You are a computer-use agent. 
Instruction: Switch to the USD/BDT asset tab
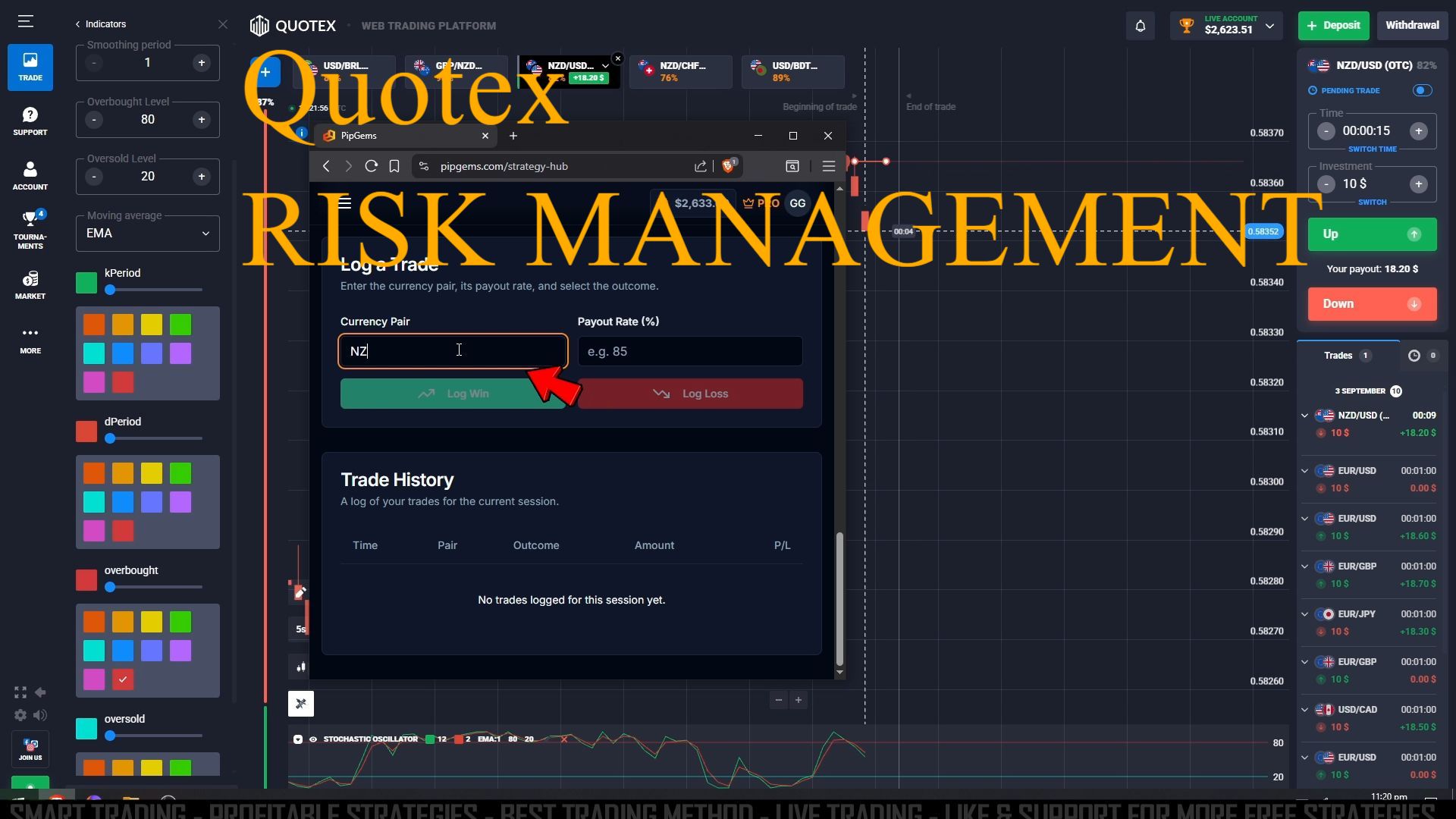pyautogui.click(x=792, y=72)
